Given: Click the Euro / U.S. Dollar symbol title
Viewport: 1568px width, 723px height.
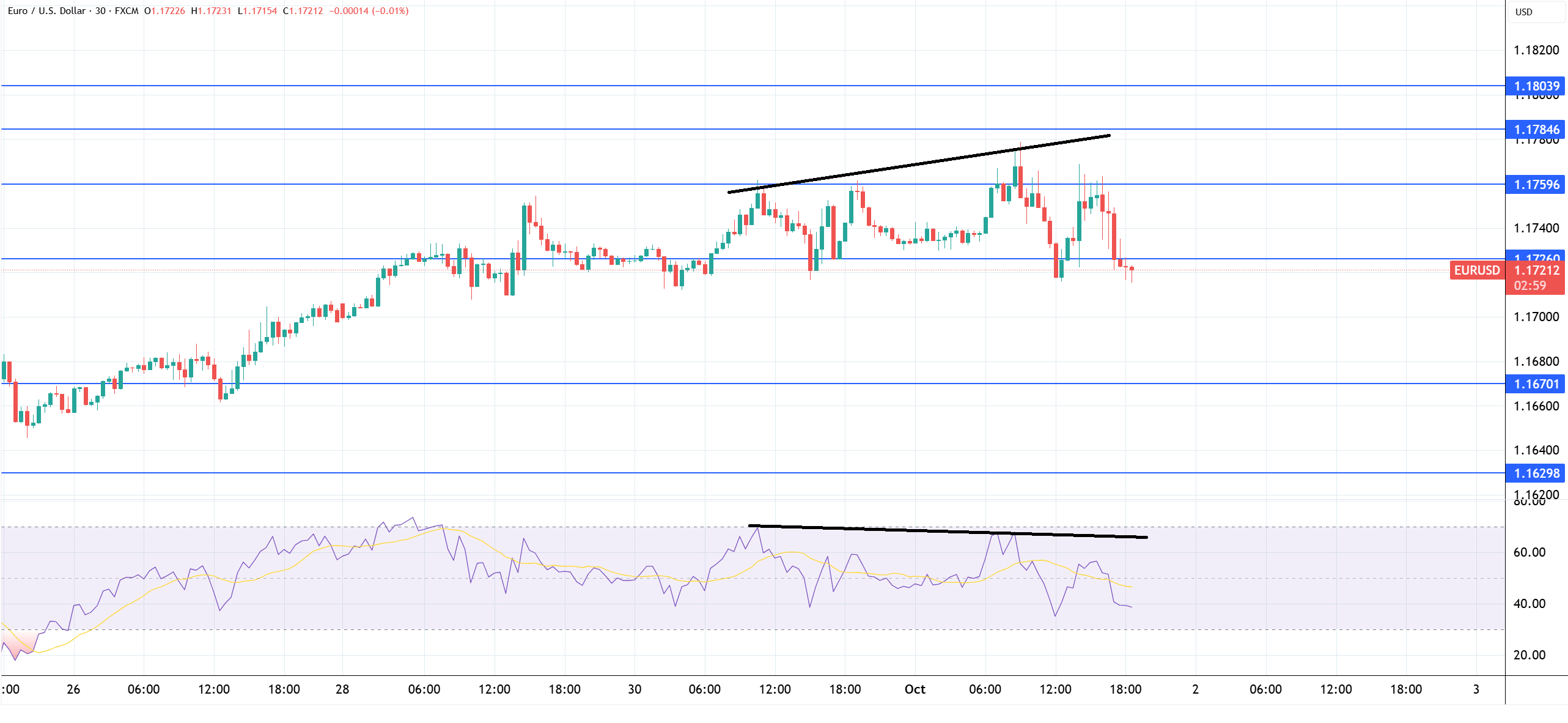Looking at the screenshot, I should 46,11.
